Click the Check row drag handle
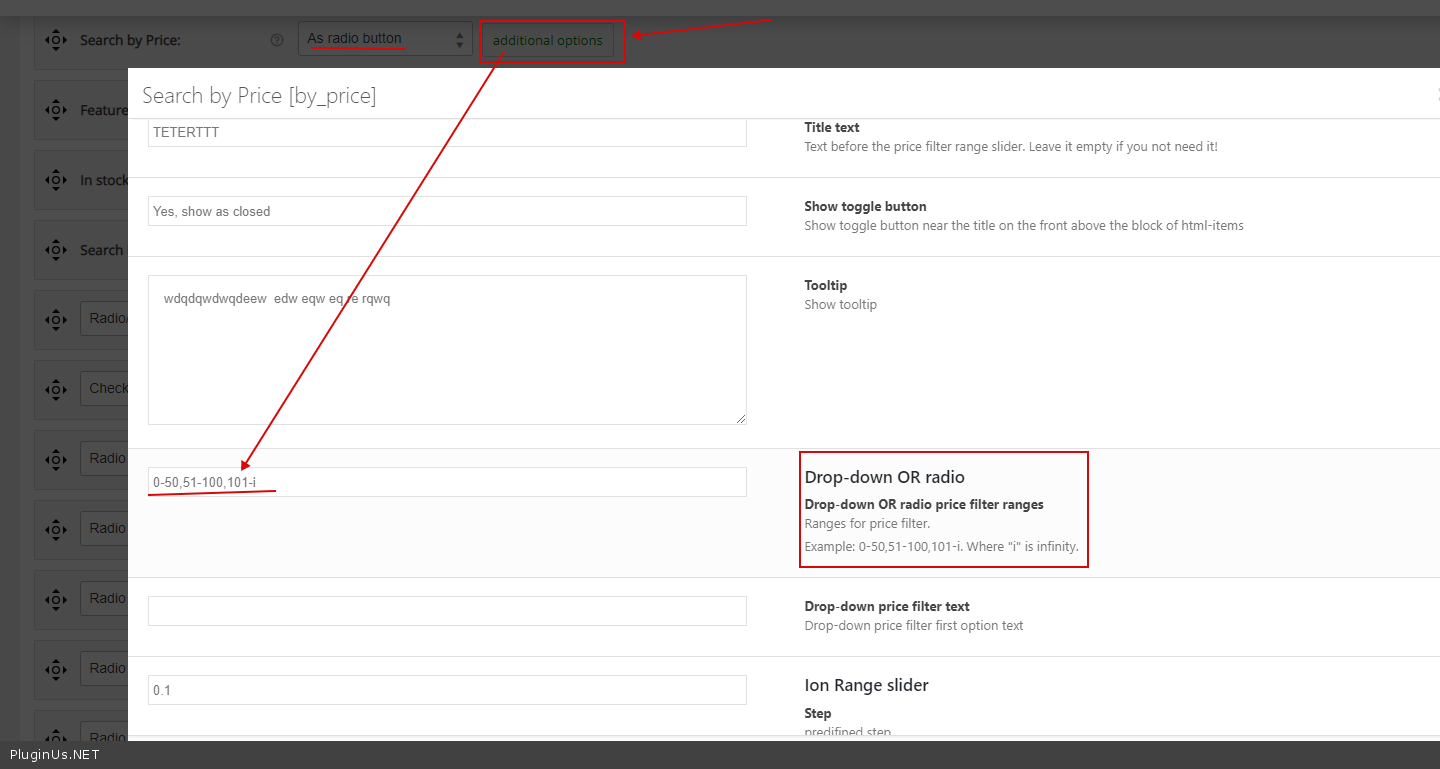Viewport: 1440px width, 769px height. [55, 388]
